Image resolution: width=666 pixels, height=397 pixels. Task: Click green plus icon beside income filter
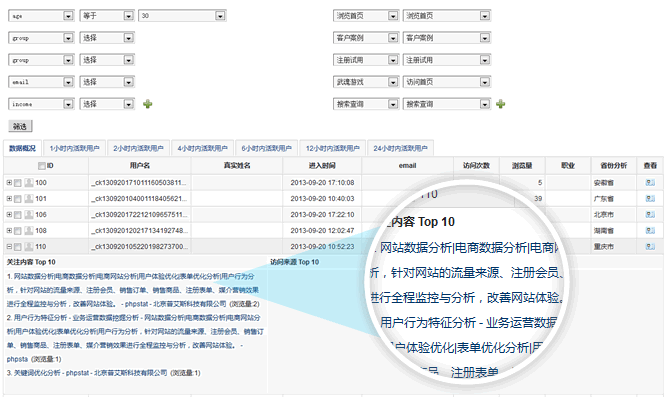point(147,104)
